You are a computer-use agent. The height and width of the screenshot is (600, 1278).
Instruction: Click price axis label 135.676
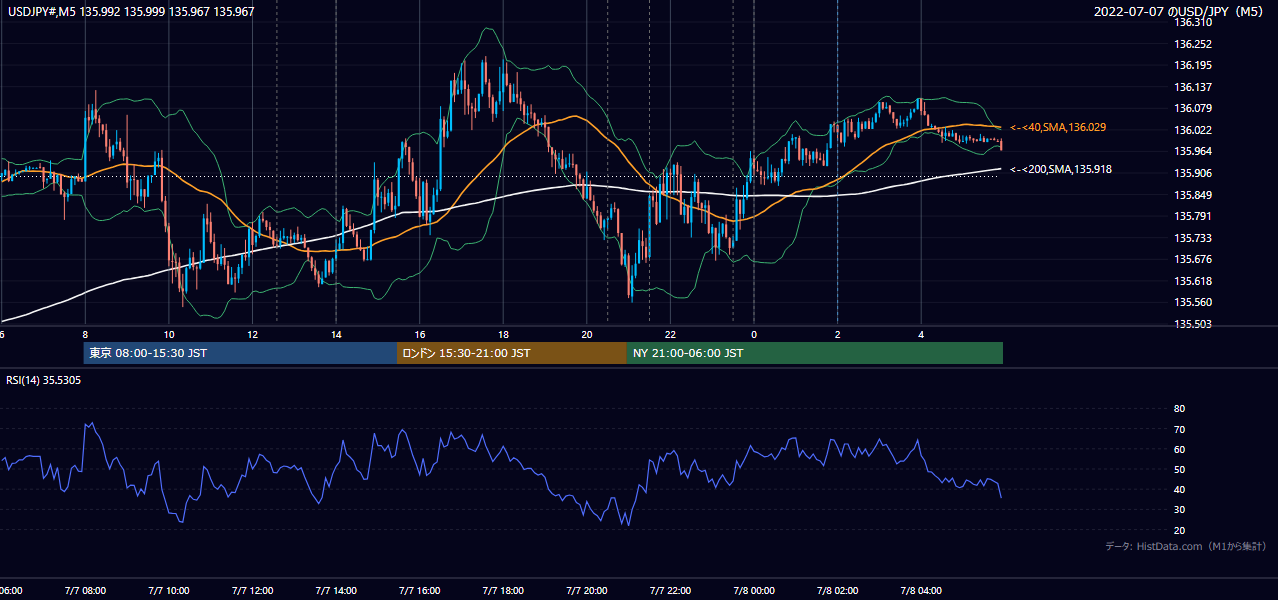tap(1194, 259)
